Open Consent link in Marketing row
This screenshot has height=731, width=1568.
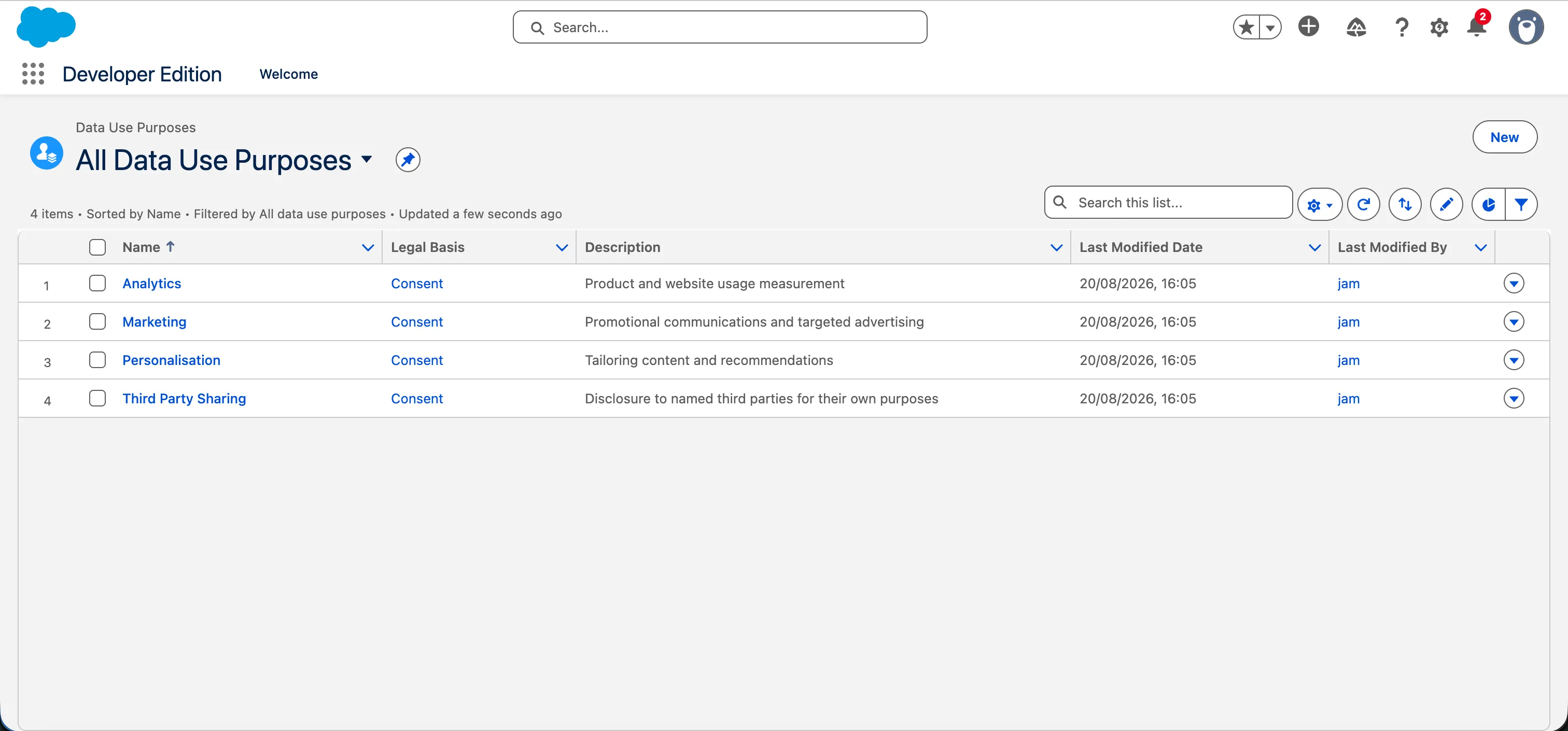417,322
